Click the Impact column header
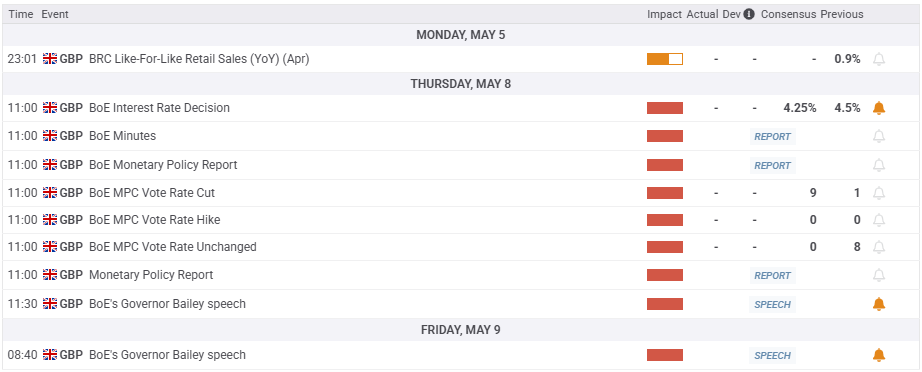922x372 pixels. (x=664, y=14)
